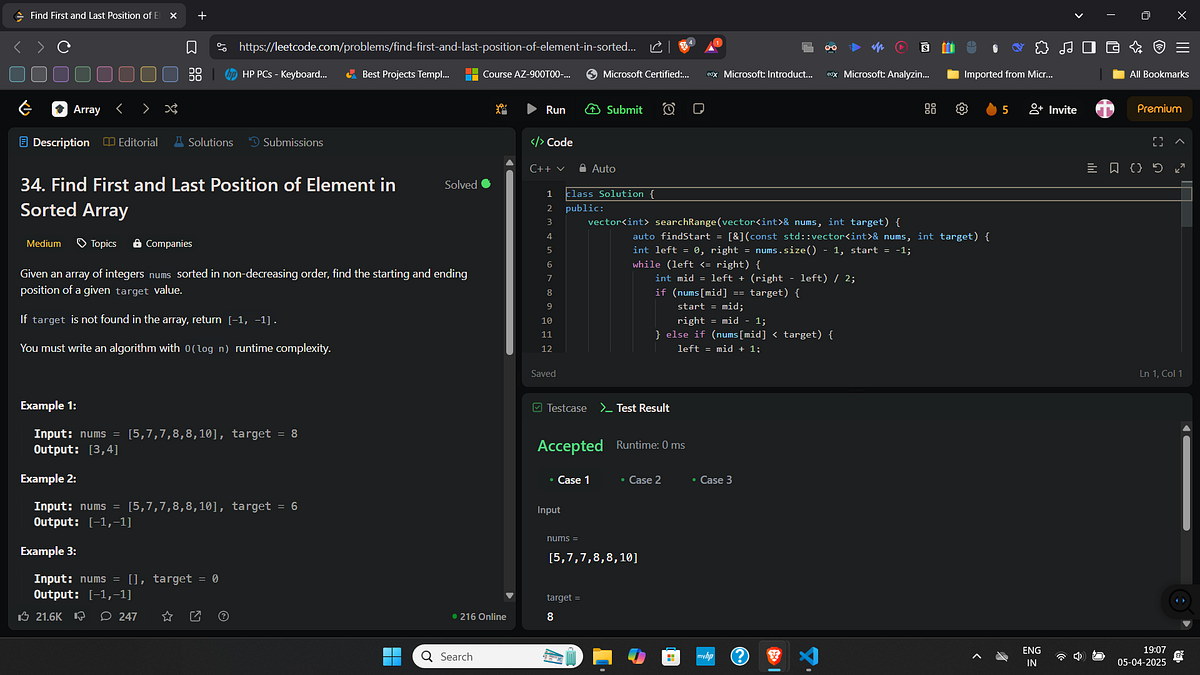
Task: Click the format code braces icon
Action: 1136,168
